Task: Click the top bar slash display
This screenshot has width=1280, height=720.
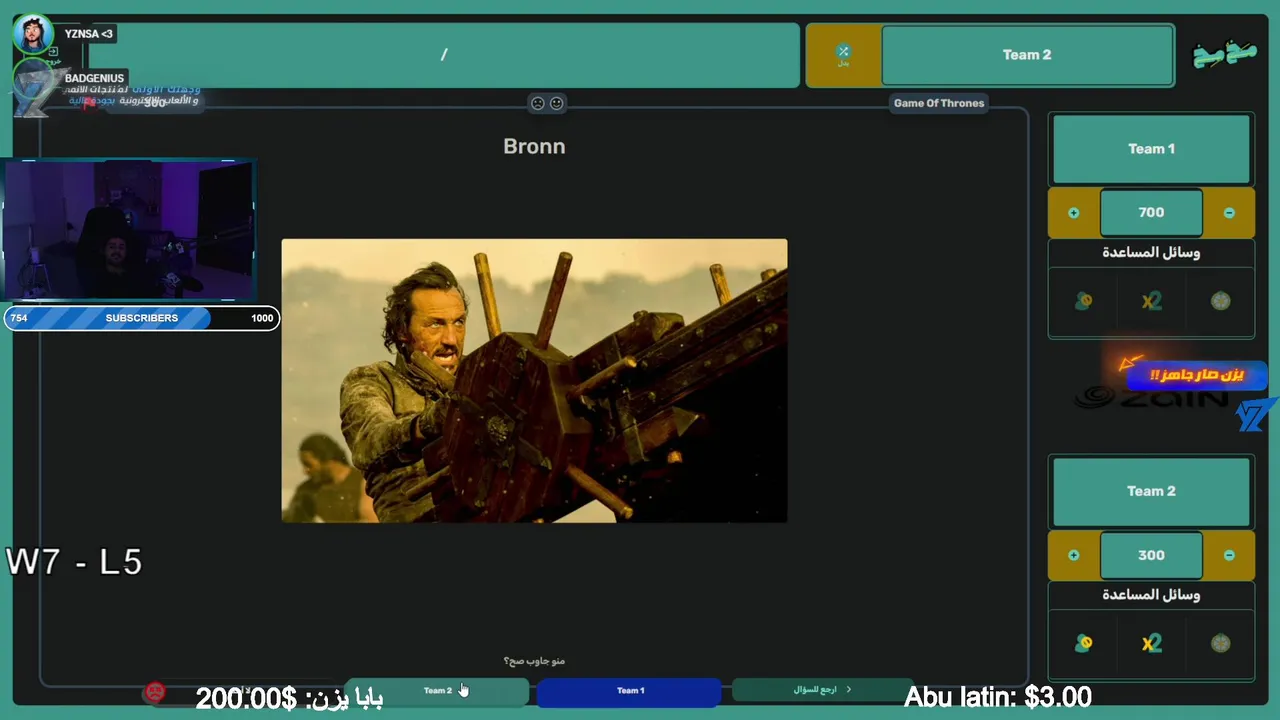Action: coord(444,55)
